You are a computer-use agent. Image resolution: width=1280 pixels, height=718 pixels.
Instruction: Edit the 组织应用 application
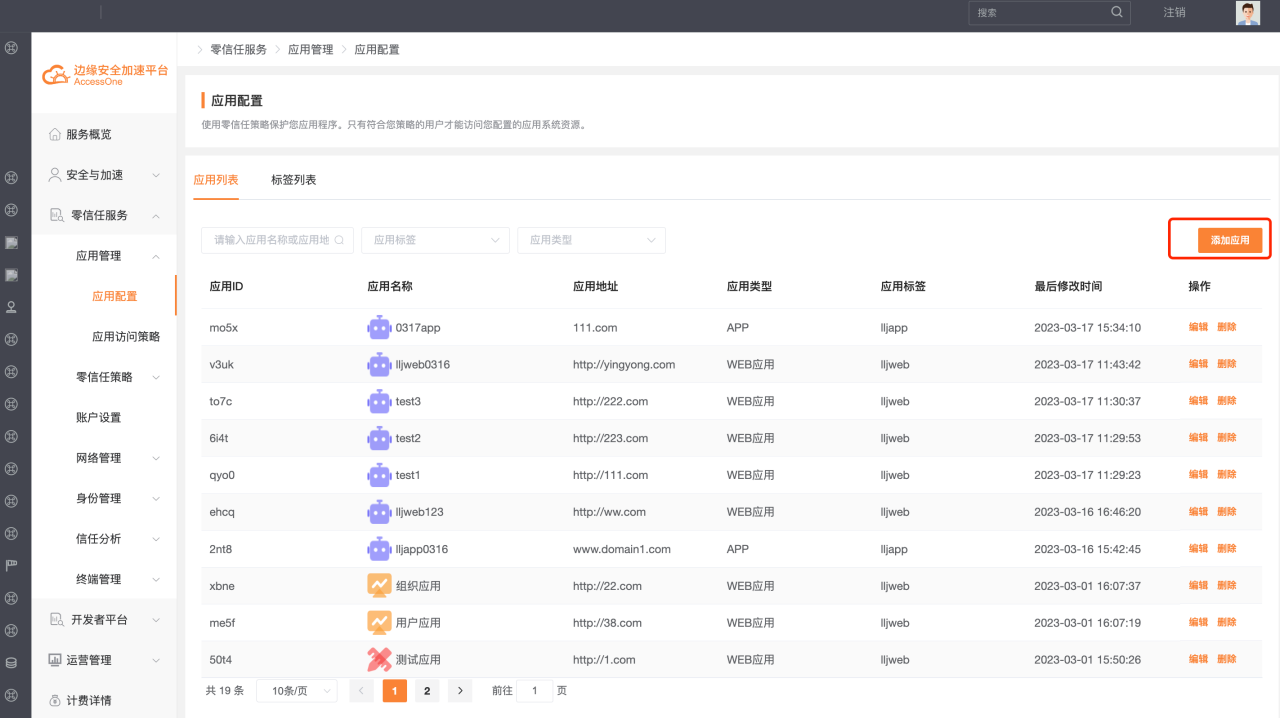pyautogui.click(x=1198, y=586)
